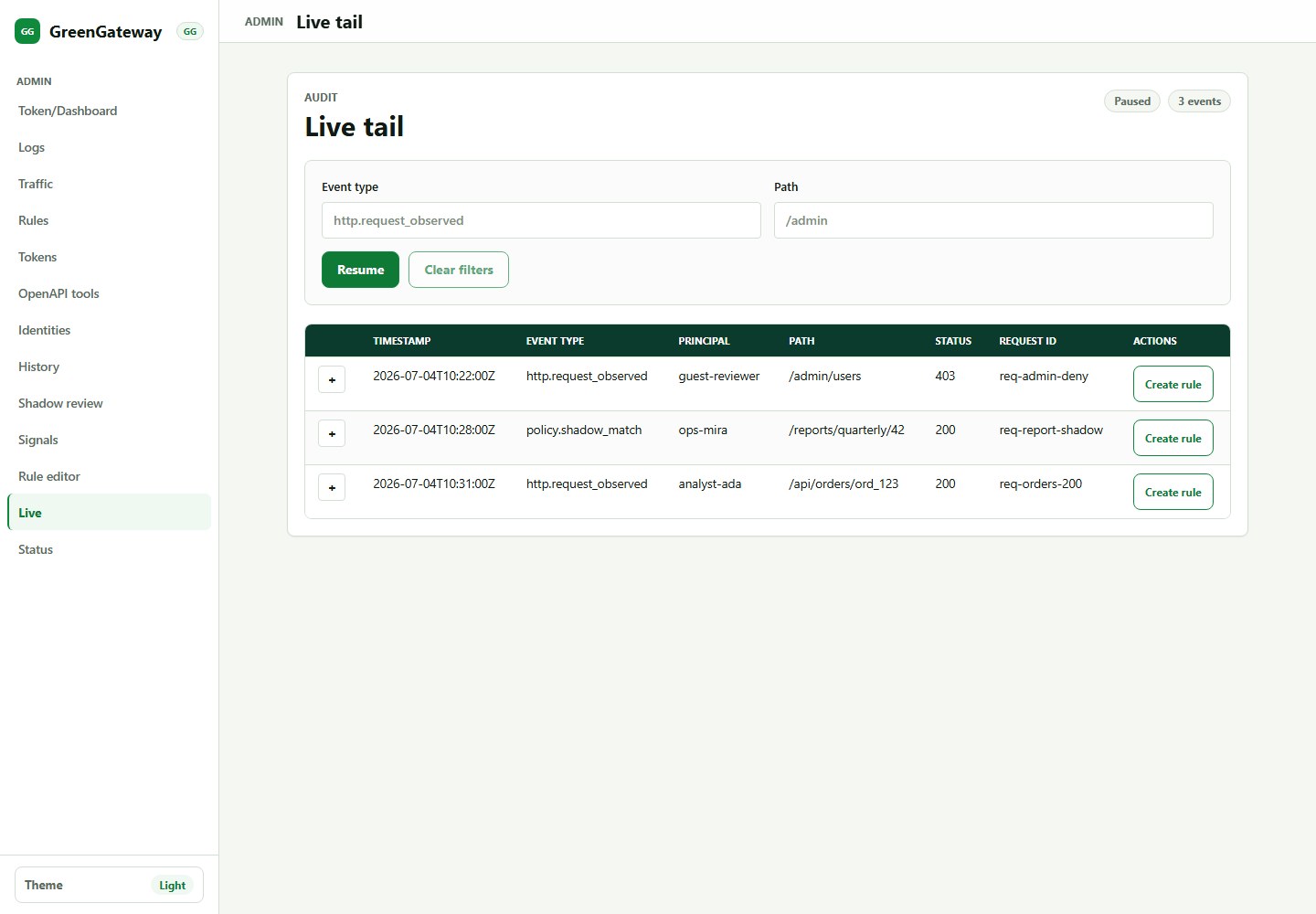Click the /admin/users path cell
The image size is (1316, 914).
825,376
